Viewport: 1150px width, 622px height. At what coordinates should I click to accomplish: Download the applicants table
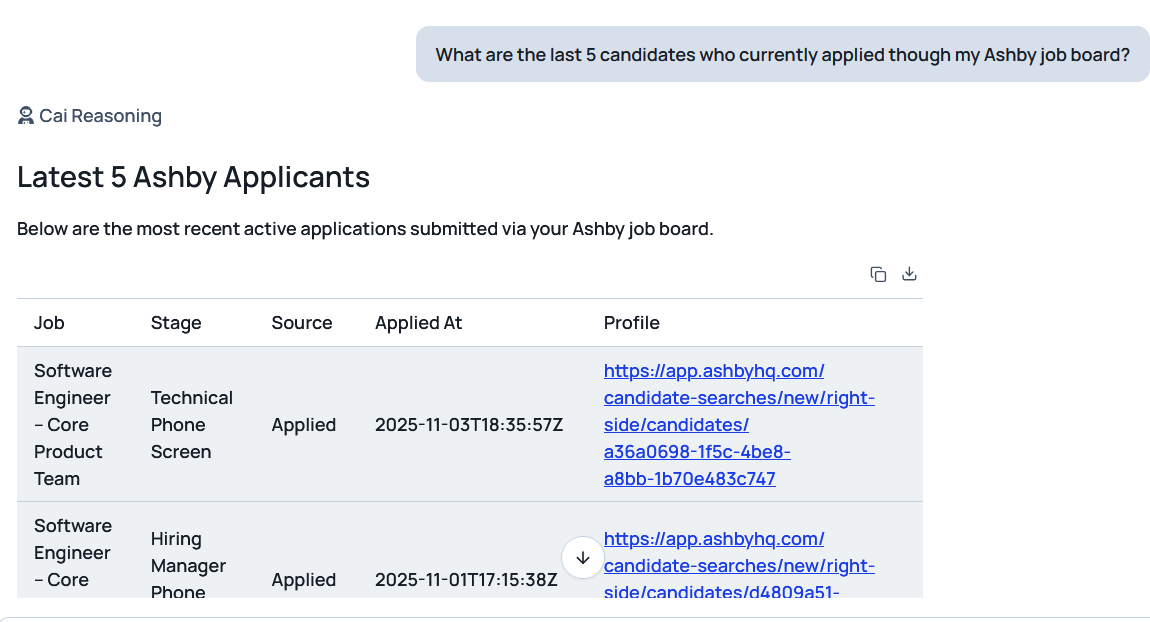pyautogui.click(x=909, y=274)
